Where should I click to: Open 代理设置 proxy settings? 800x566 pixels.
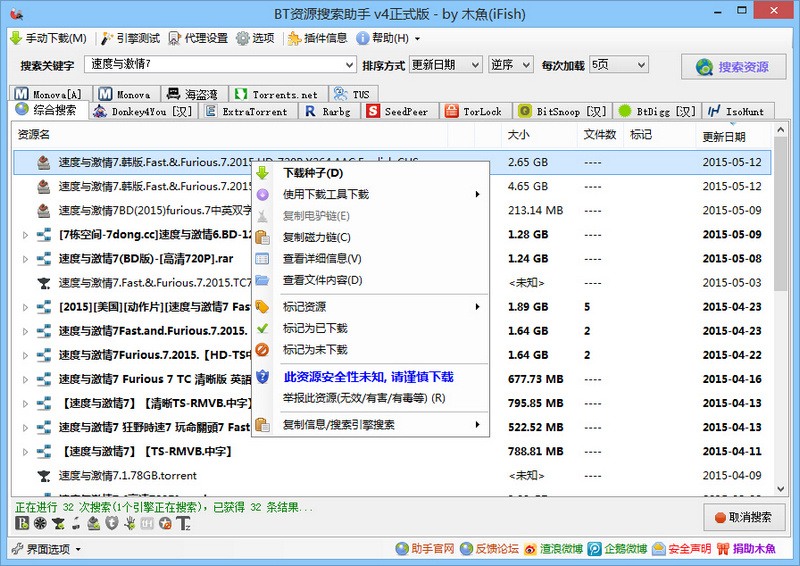(x=198, y=38)
